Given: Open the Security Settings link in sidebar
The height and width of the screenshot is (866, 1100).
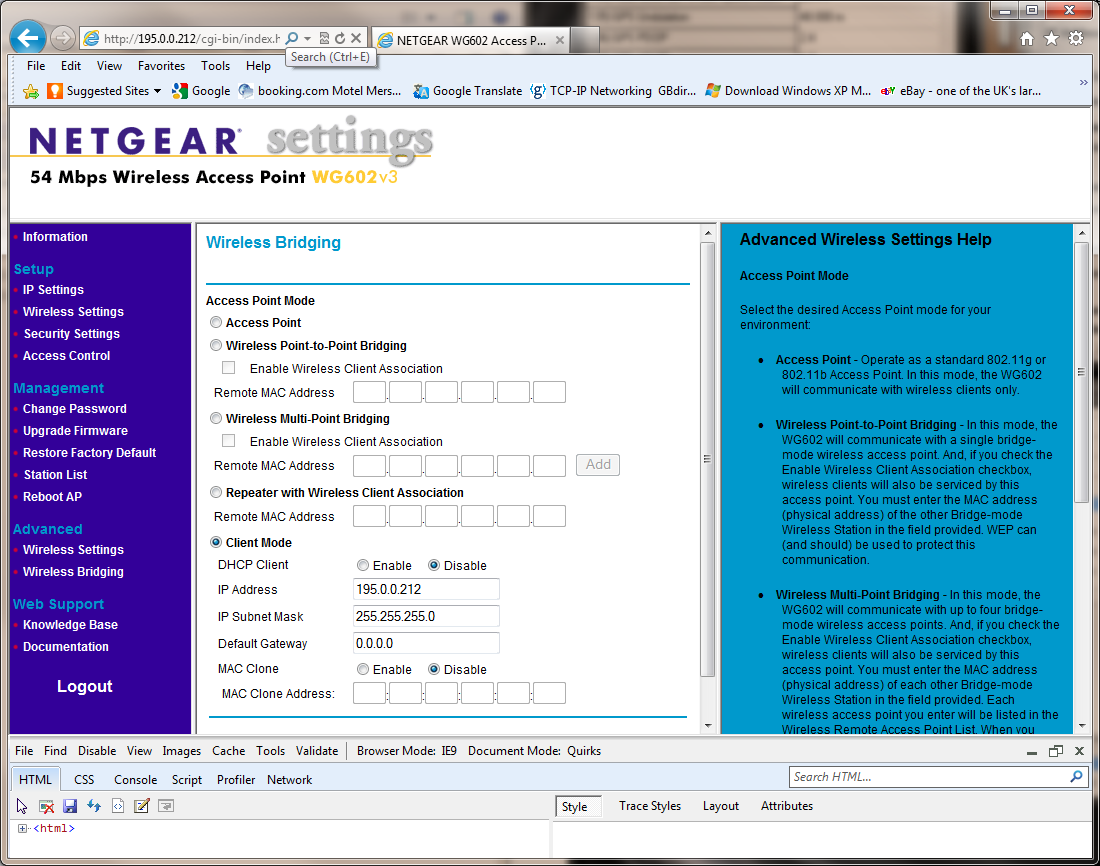Looking at the screenshot, I should [71, 334].
